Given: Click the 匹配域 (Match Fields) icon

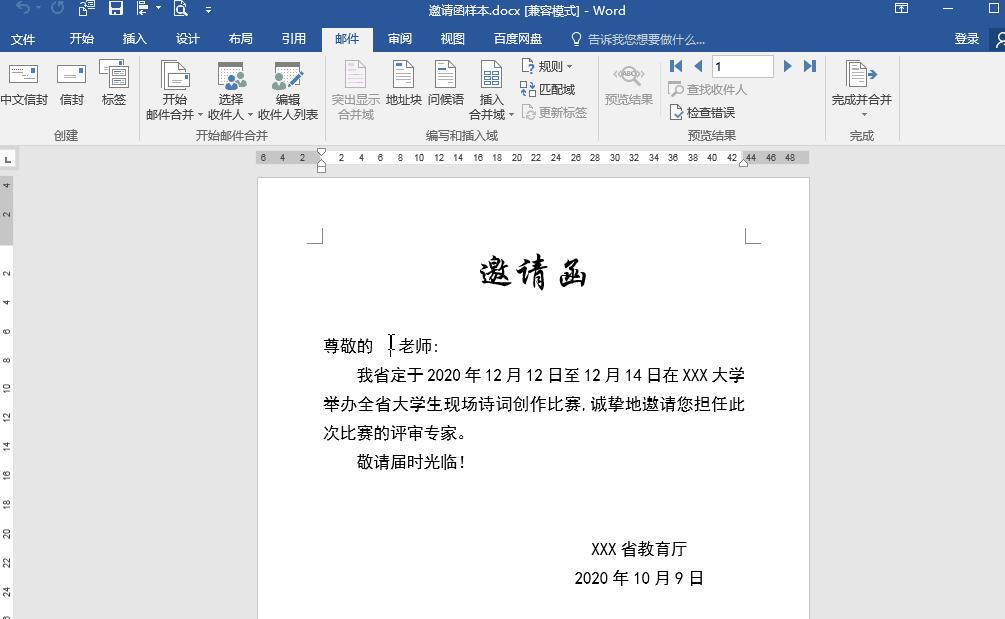Looking at the screenshot, I should [550, 89].
